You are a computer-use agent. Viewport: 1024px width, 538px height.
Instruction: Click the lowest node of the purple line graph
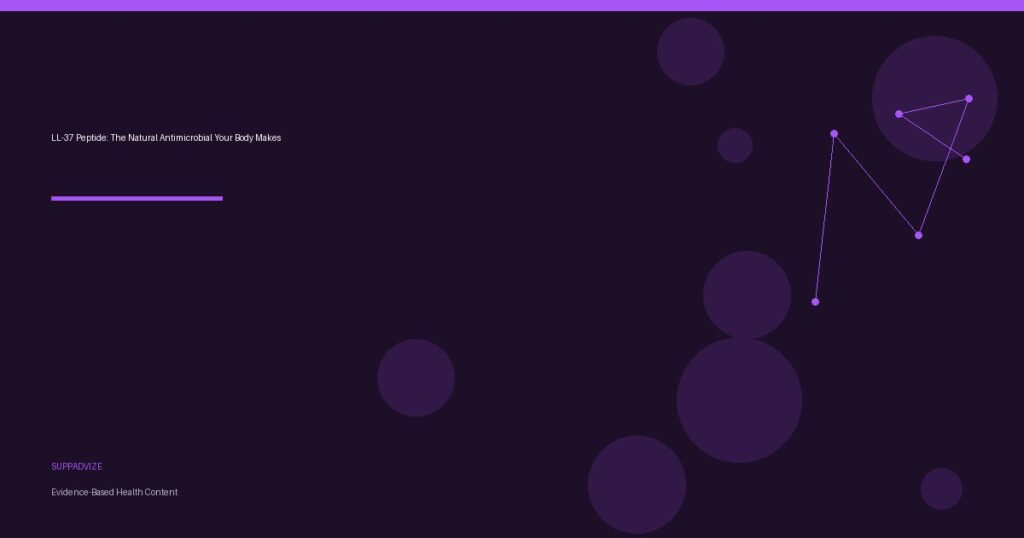[815, 301]
